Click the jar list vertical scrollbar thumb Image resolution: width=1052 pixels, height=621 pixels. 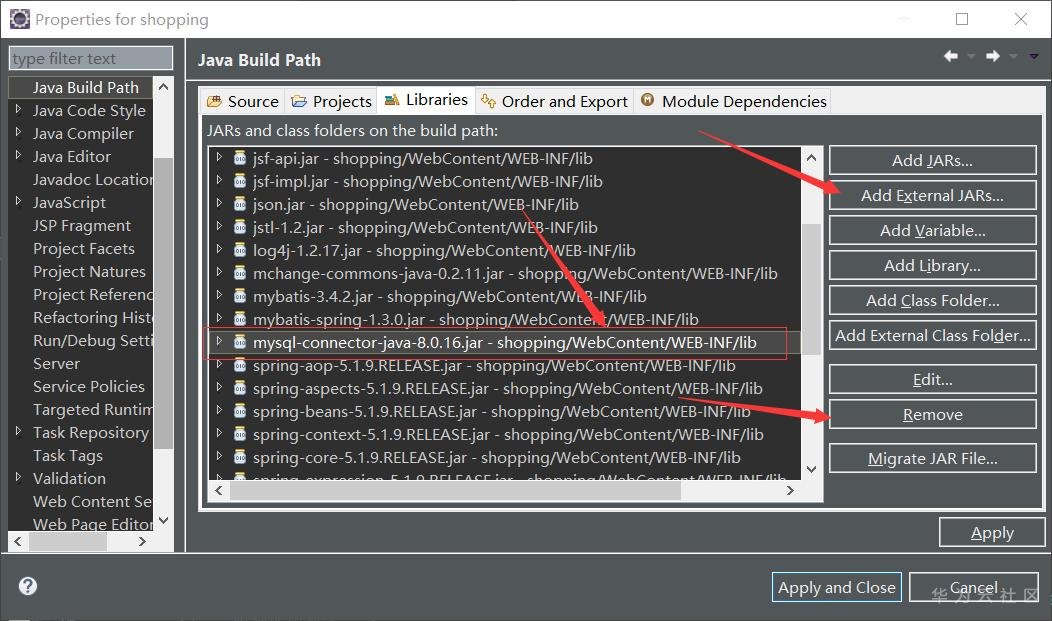811,288
